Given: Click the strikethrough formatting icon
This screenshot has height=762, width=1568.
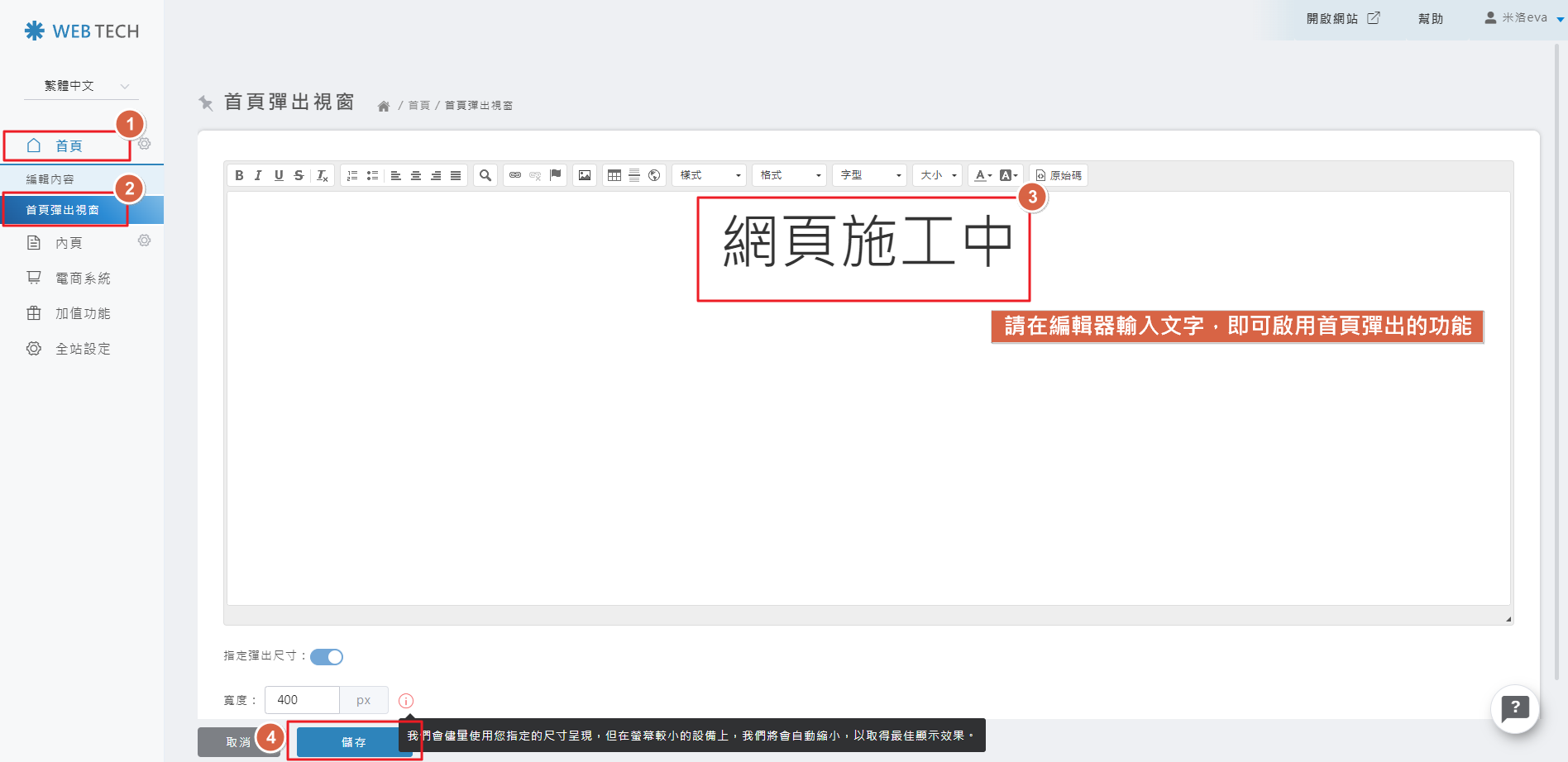Looking at the screenshot, I should pos(299,175).
